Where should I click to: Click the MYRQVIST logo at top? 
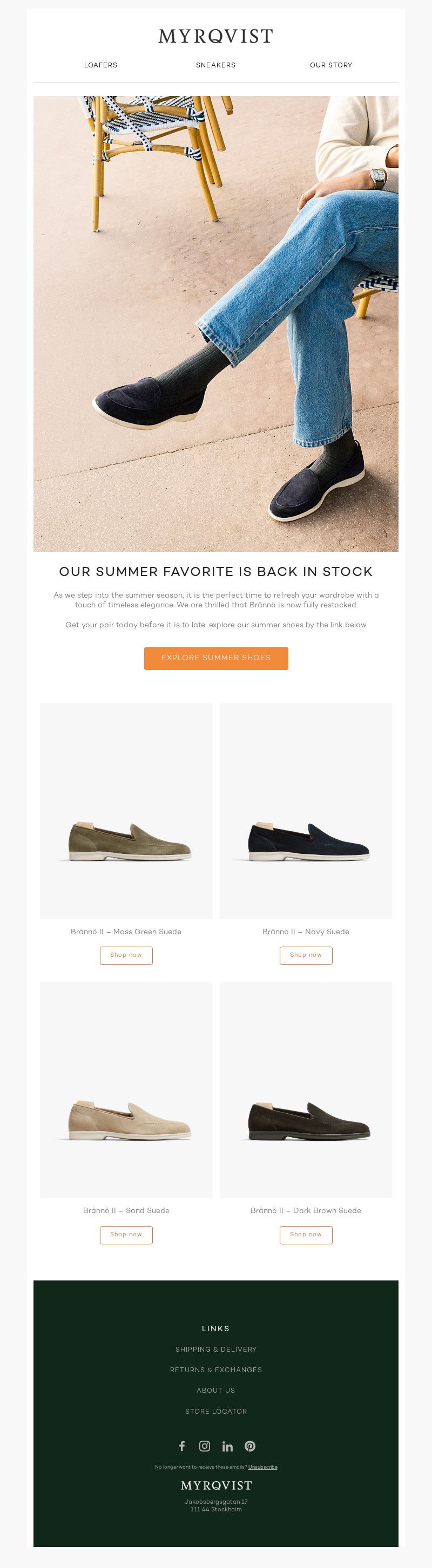pos(215,37)
